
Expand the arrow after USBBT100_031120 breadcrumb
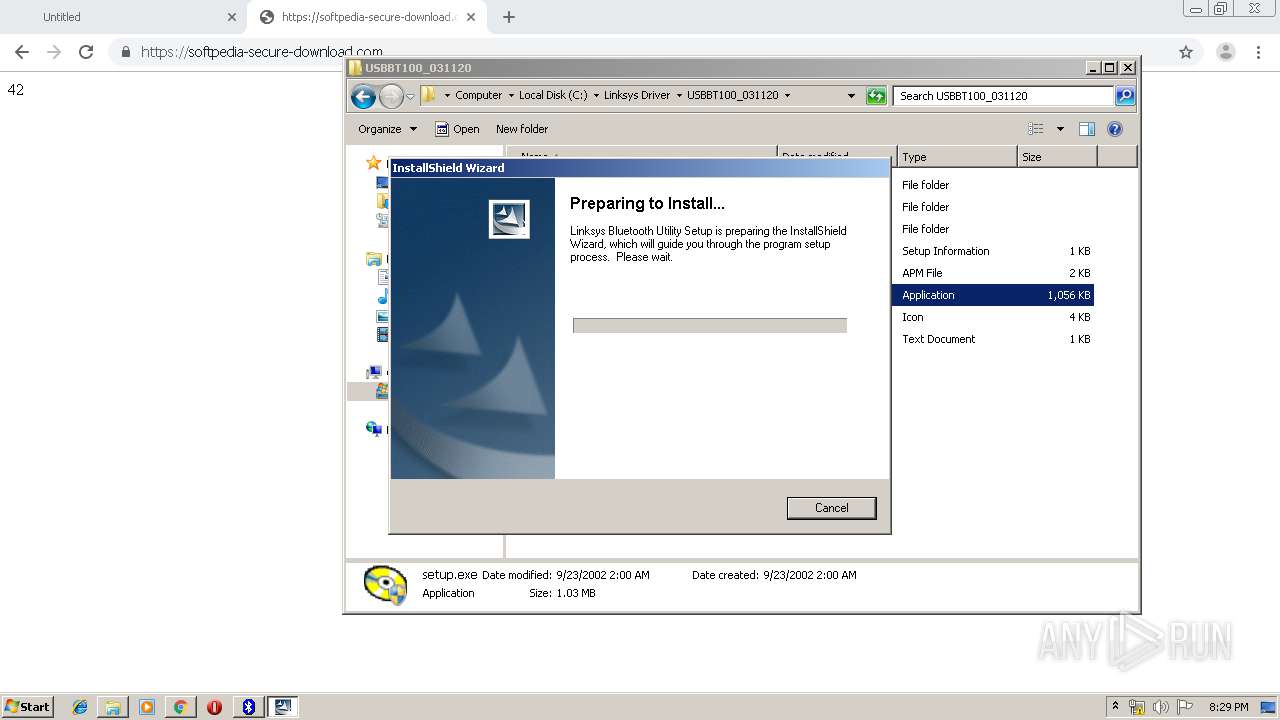(787, 96)
